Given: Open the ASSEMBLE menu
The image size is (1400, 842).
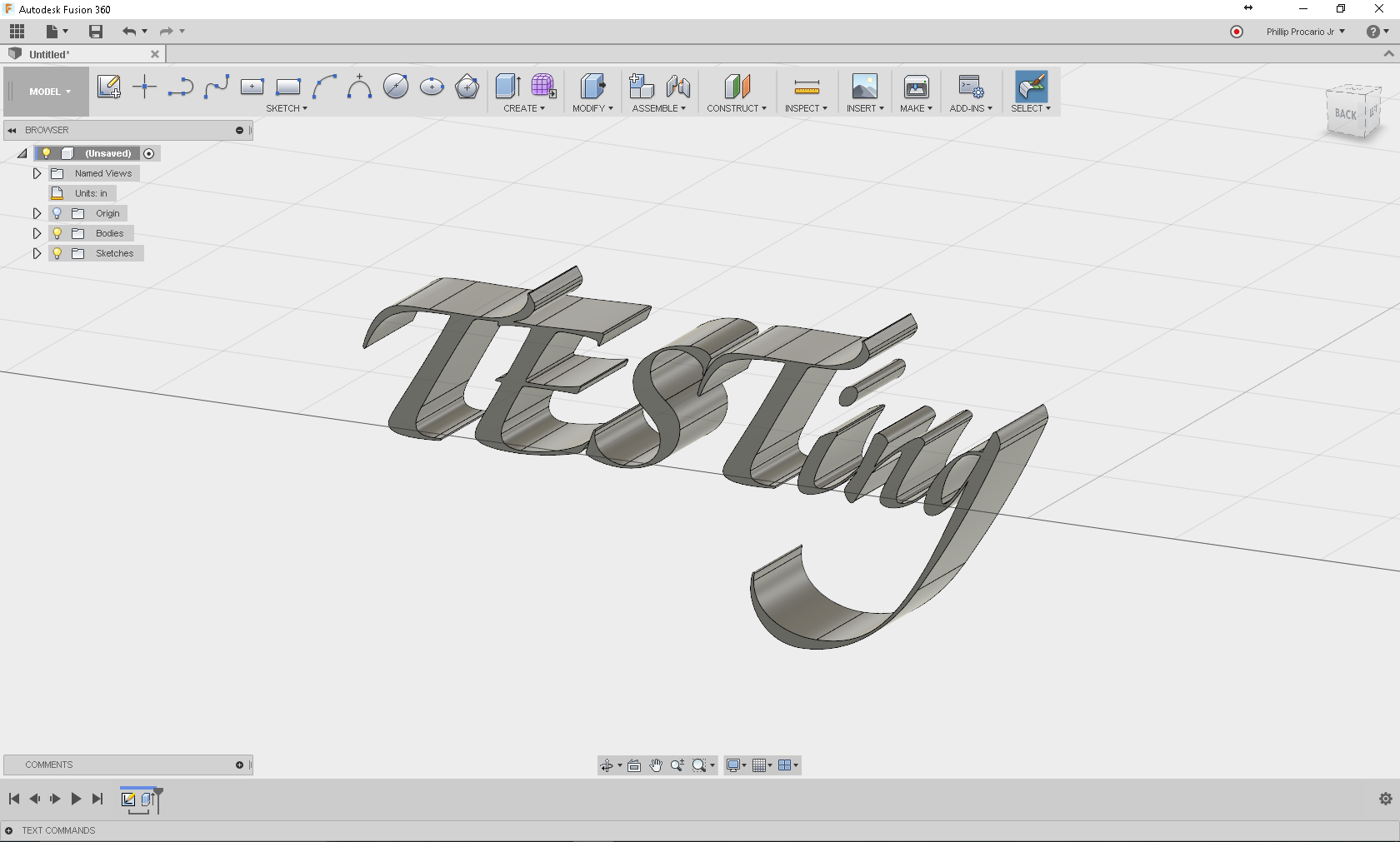Looking at the screenshot, I should tap(658, 108).
